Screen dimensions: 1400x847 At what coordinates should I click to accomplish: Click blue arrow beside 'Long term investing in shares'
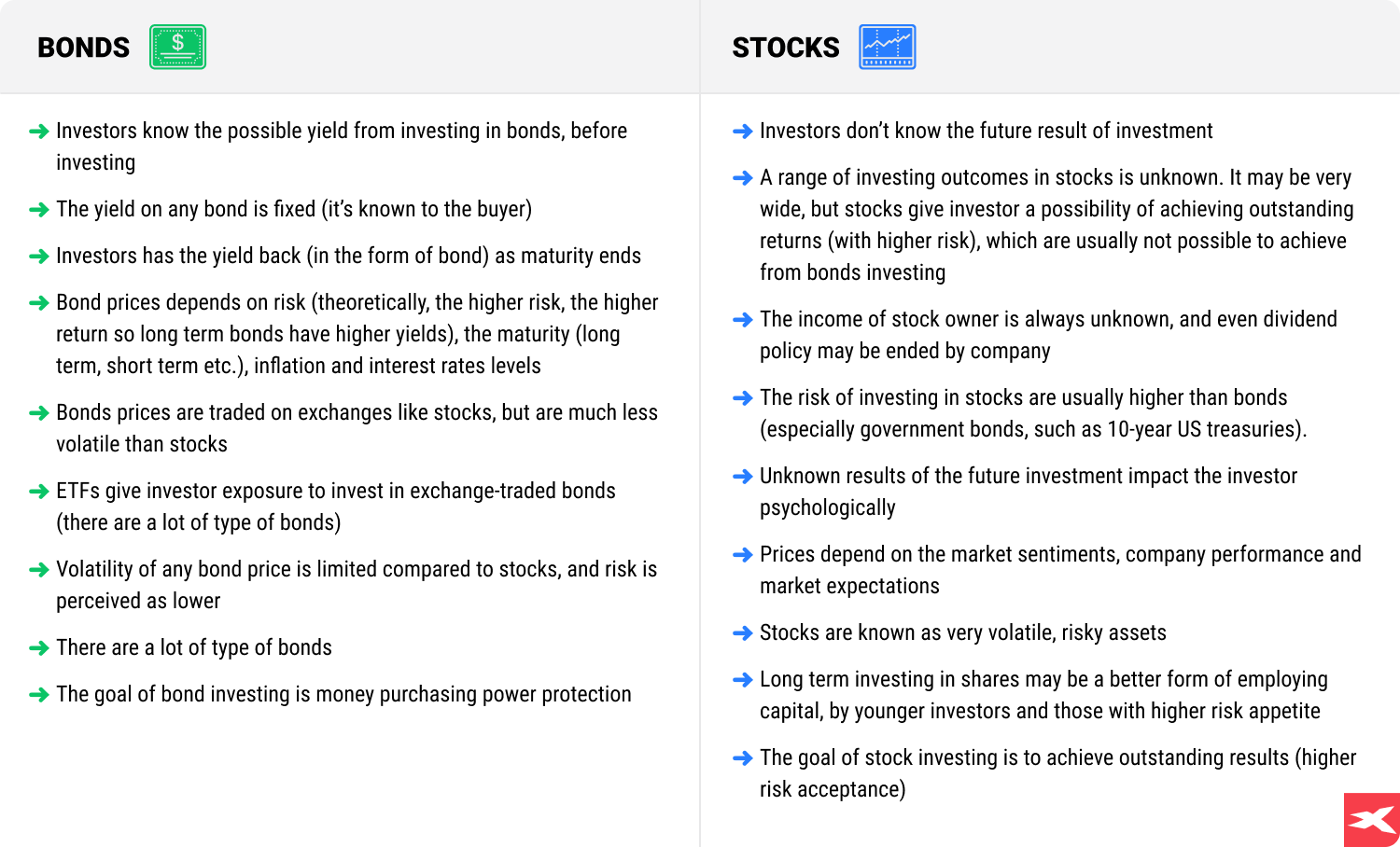[x=743, y=680]
